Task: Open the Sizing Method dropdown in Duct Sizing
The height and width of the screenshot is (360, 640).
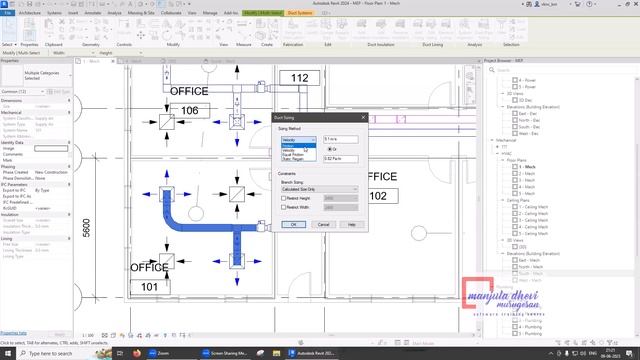Action: coord(298,140)
